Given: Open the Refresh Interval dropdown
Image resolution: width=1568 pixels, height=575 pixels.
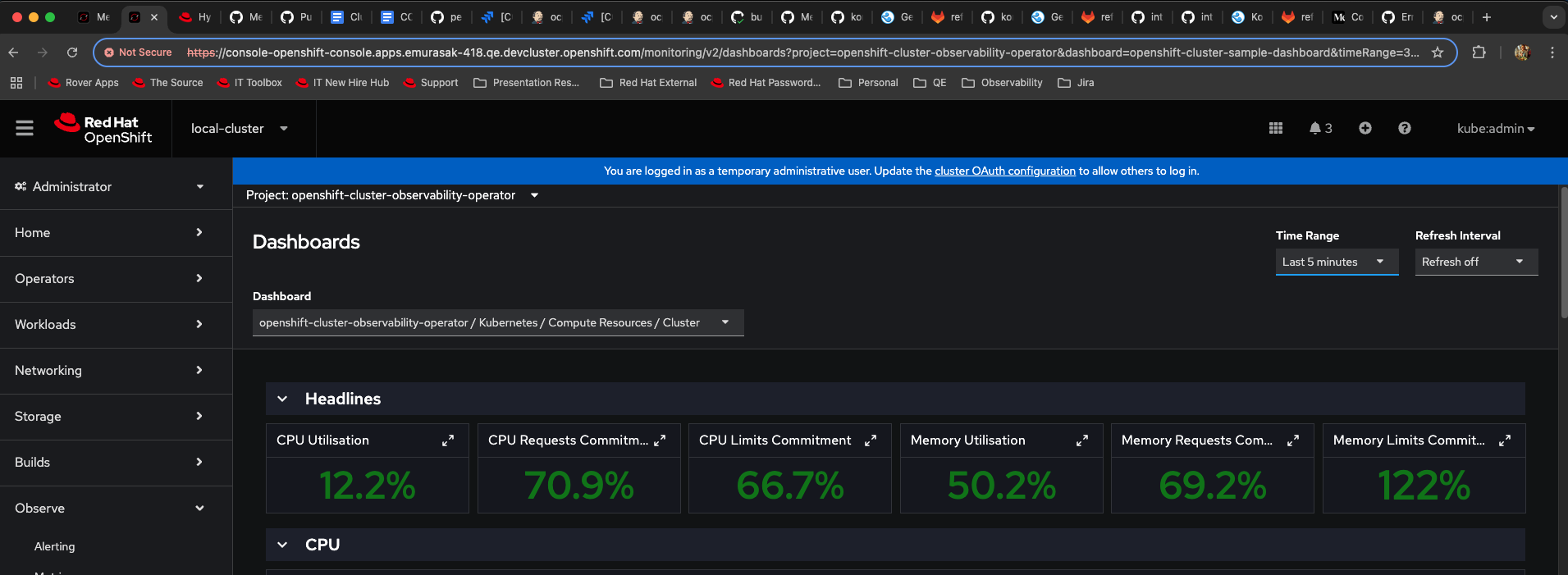Looking at the screenshot, I should (1475, 262).
